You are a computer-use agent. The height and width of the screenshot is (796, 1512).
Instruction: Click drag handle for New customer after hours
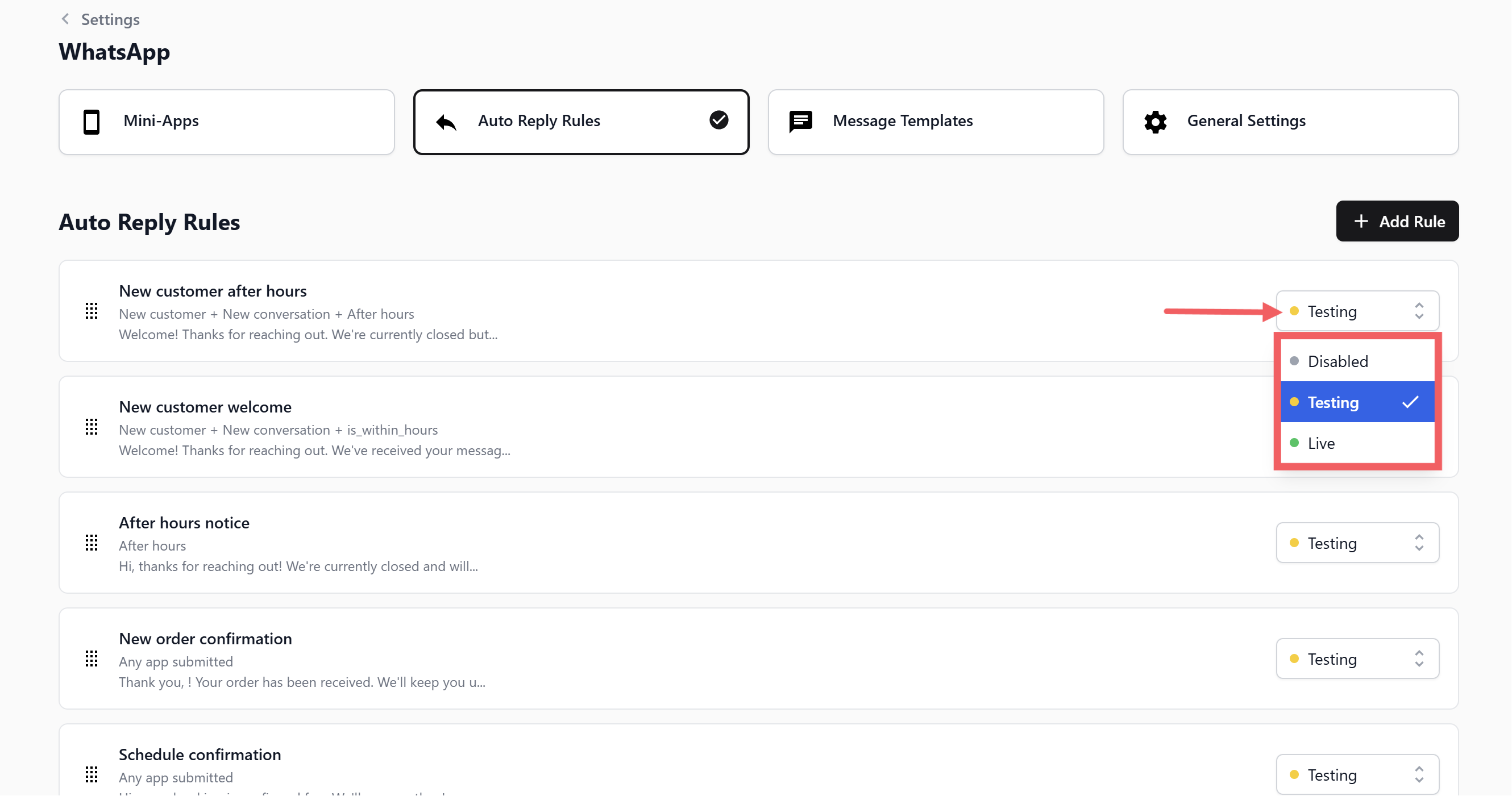(x=92, y=311)
